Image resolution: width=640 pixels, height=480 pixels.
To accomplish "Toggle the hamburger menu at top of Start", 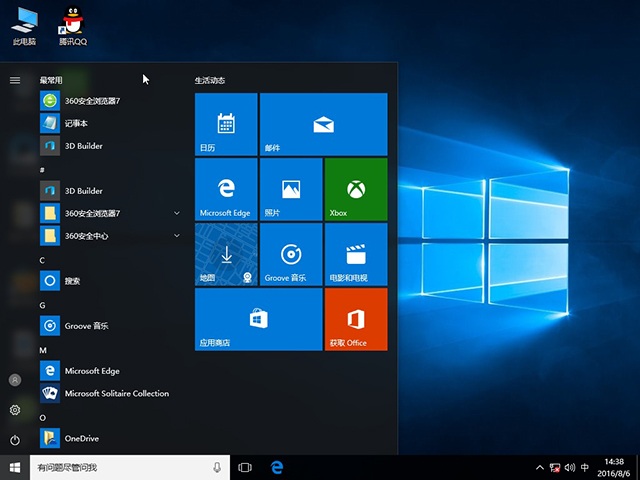I will (x=15, y=80).
